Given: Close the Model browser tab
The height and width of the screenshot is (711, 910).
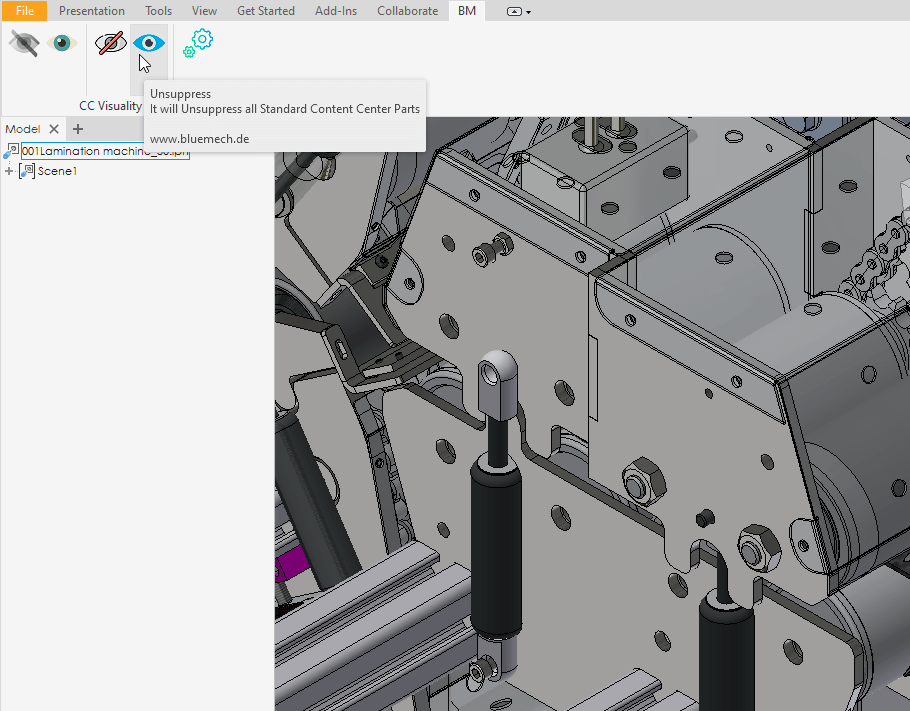Looking at the screenshot, I should coord(54,129).
